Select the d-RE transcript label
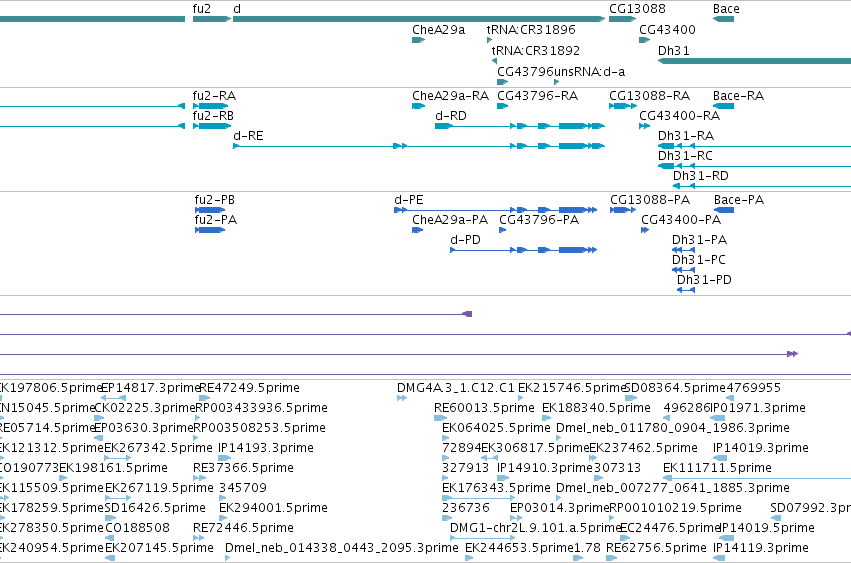 (x=248, y=136)
